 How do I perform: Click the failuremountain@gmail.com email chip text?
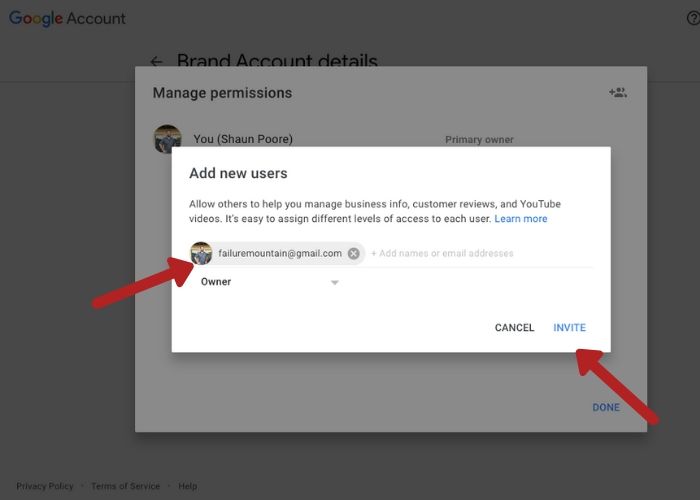point(280,254)
